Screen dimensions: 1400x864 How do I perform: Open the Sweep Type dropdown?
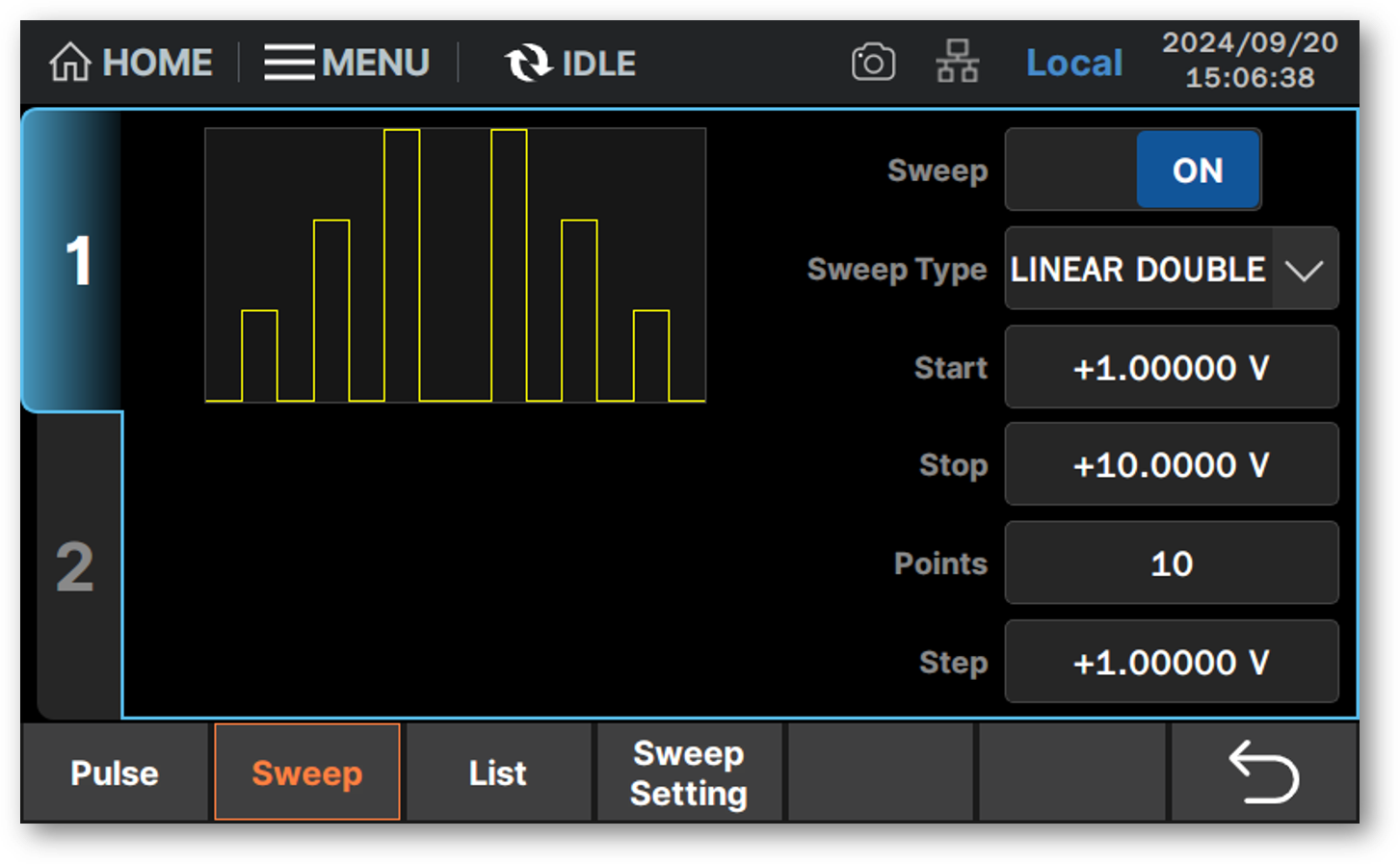[x=1172, y=269]
